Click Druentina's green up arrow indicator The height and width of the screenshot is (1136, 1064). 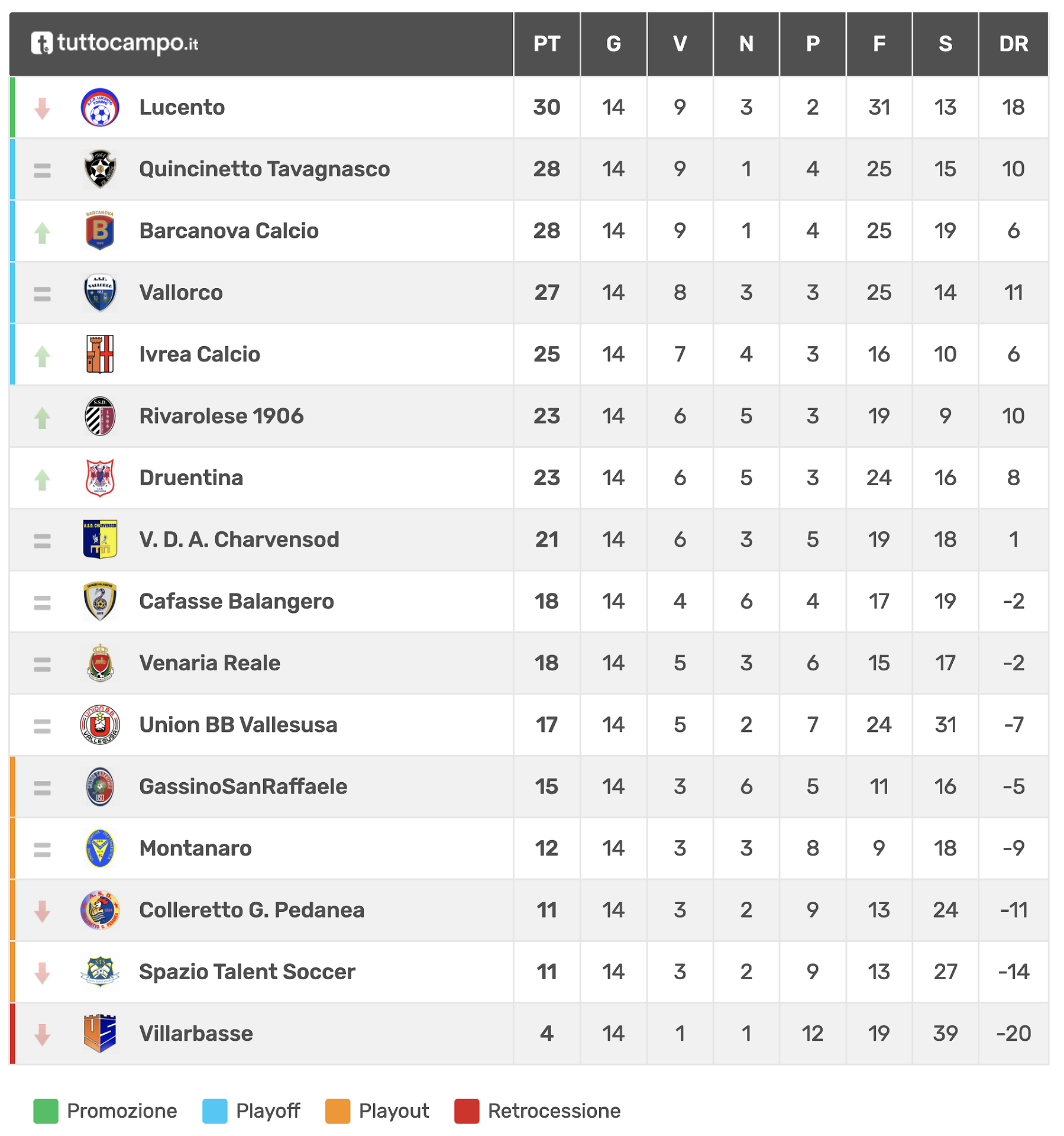tap(42, 479)
